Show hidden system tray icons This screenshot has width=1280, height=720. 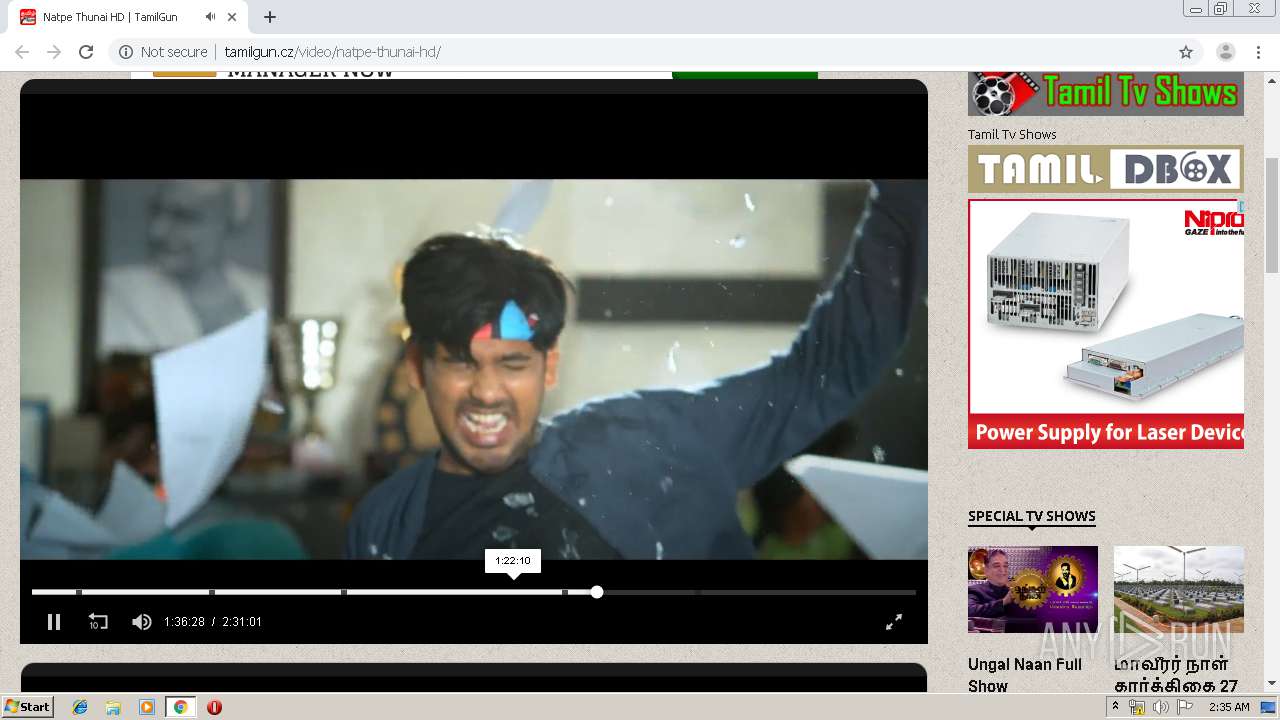coord(1116,707)
